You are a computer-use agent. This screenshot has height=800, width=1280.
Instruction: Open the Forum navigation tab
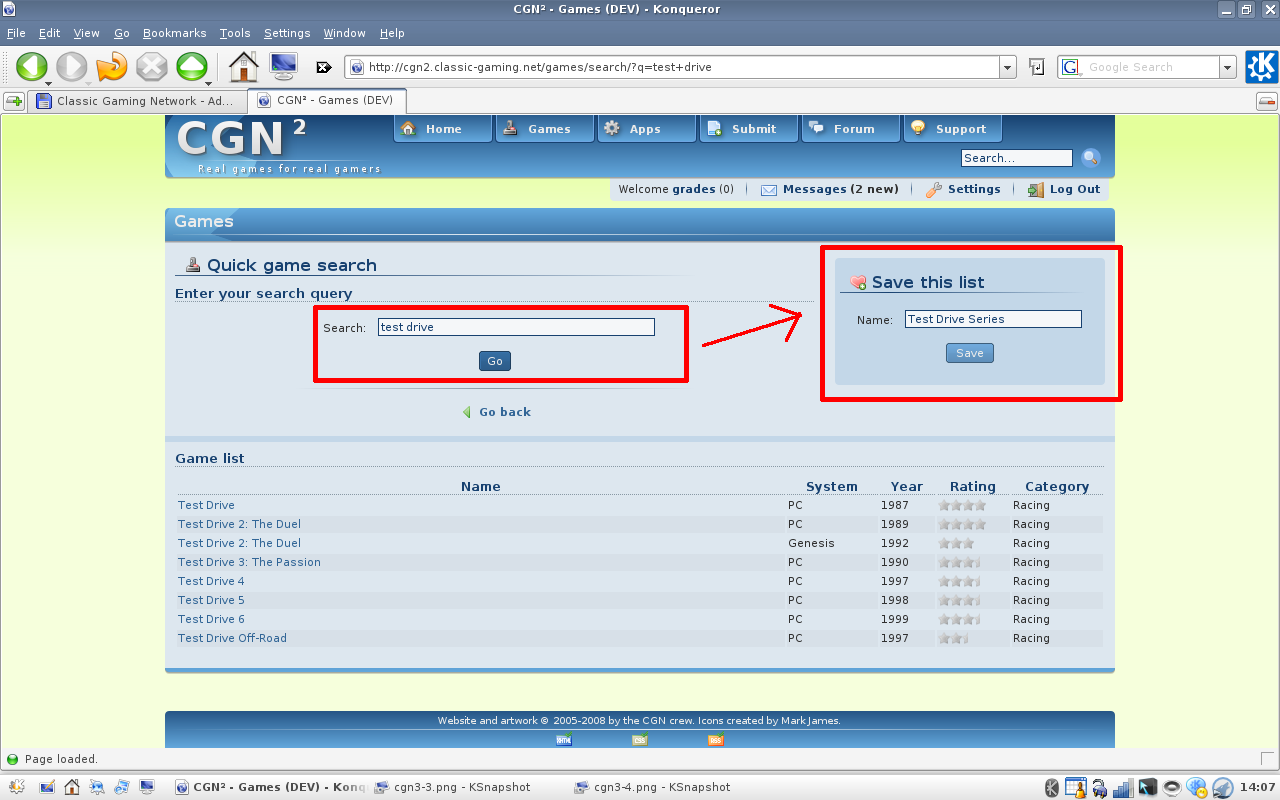pos(850,129)
